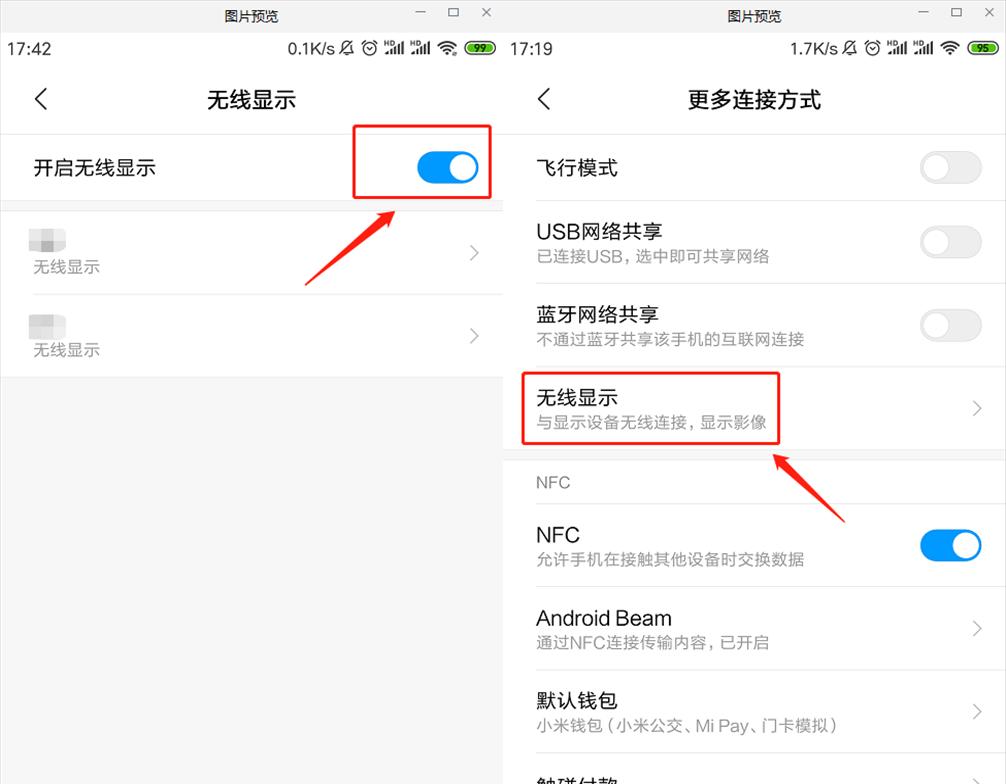Turn on the 蓝牙网络共享 switch
This screenshot has width=1006, height=784.
coord(950,325)
